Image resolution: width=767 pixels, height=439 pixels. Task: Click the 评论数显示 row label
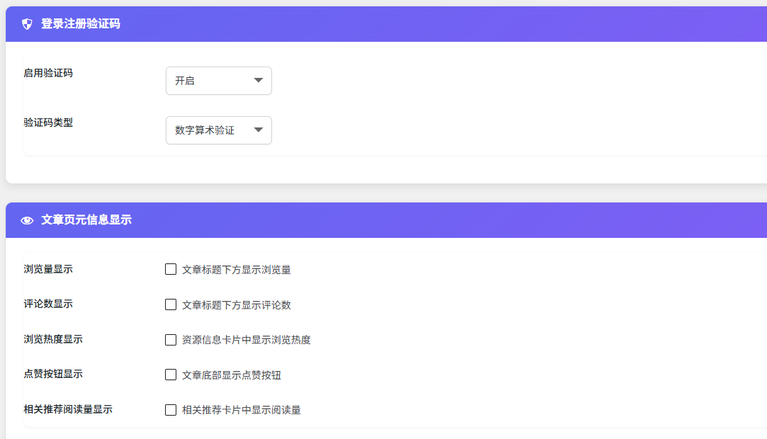point(48,304)
